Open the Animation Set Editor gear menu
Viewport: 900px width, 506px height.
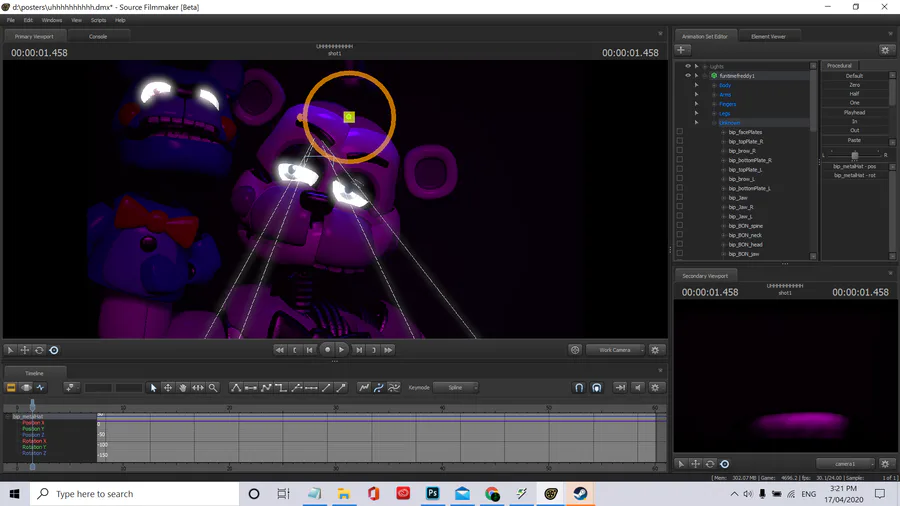[885, 50]
